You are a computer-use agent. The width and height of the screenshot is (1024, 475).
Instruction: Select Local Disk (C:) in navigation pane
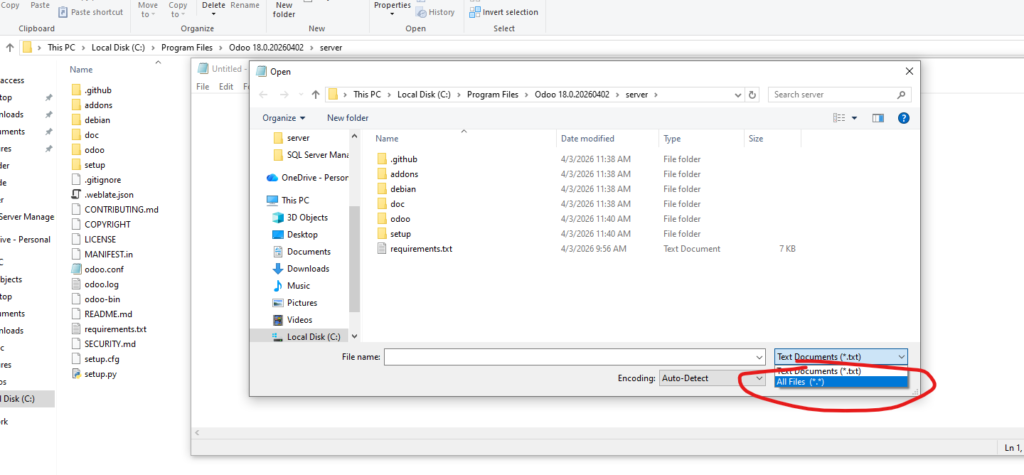click(312, 337)
